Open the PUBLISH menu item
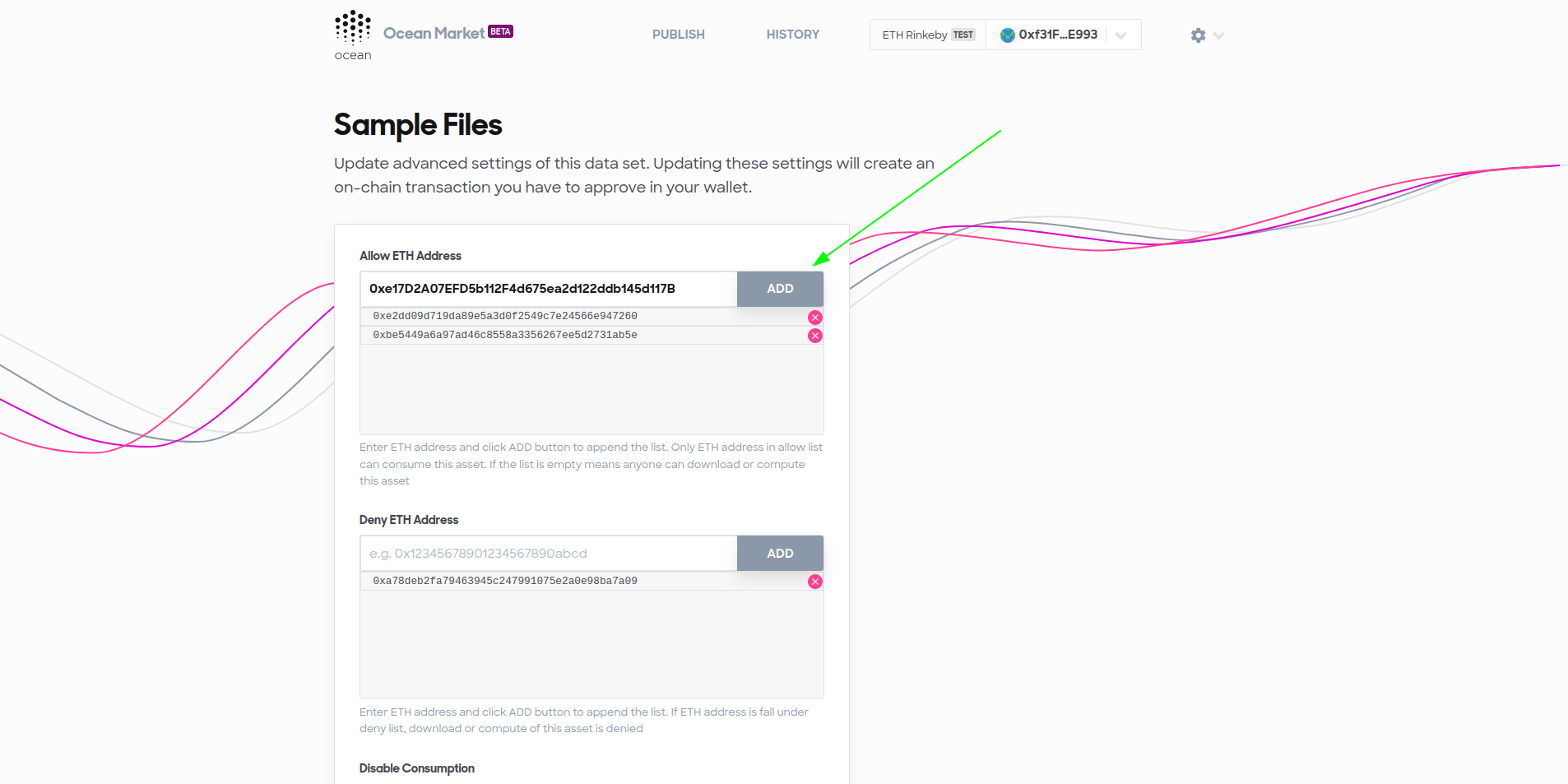This screenshot has width=1568, height=784. point(679,35)
